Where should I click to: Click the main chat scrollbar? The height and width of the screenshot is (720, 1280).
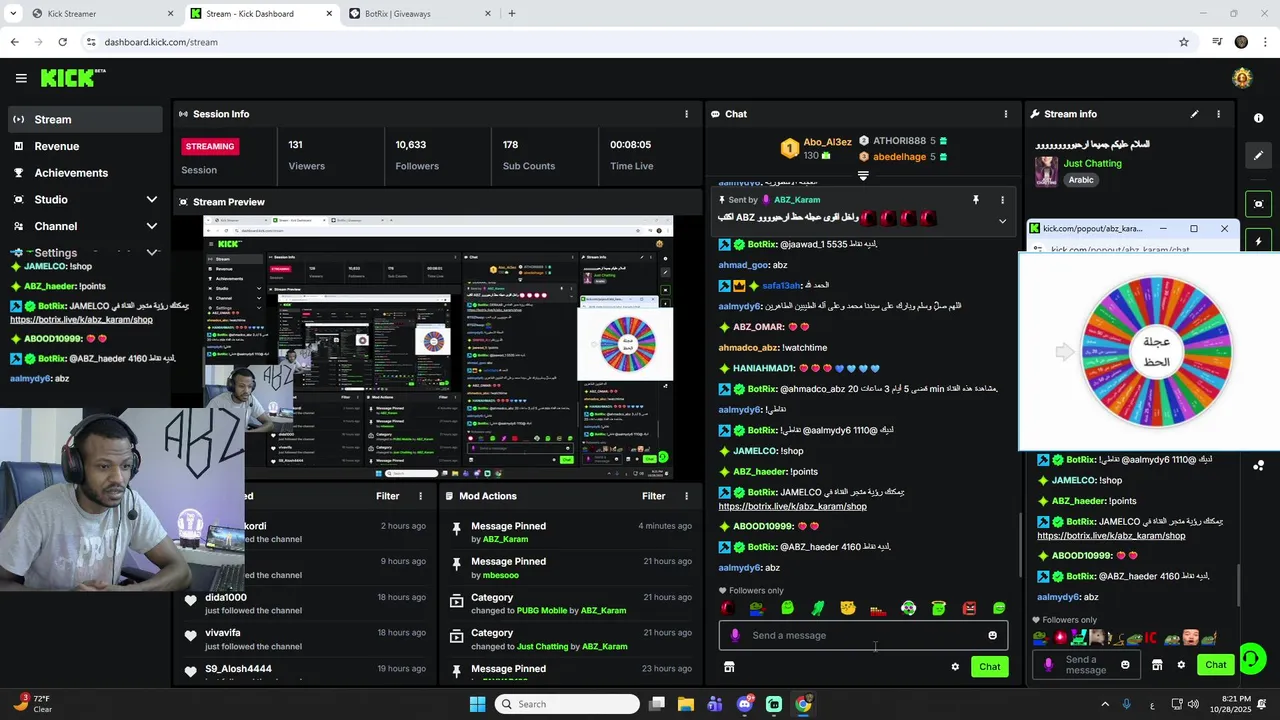(x=1019, y=545)
